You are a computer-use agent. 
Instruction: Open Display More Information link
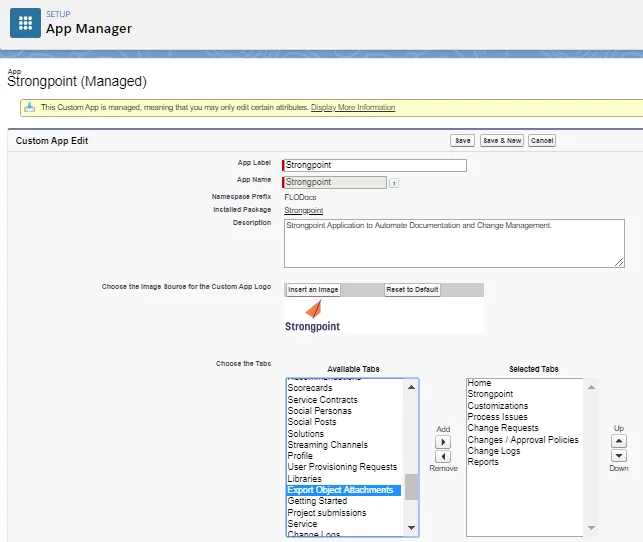click(353, 107)
